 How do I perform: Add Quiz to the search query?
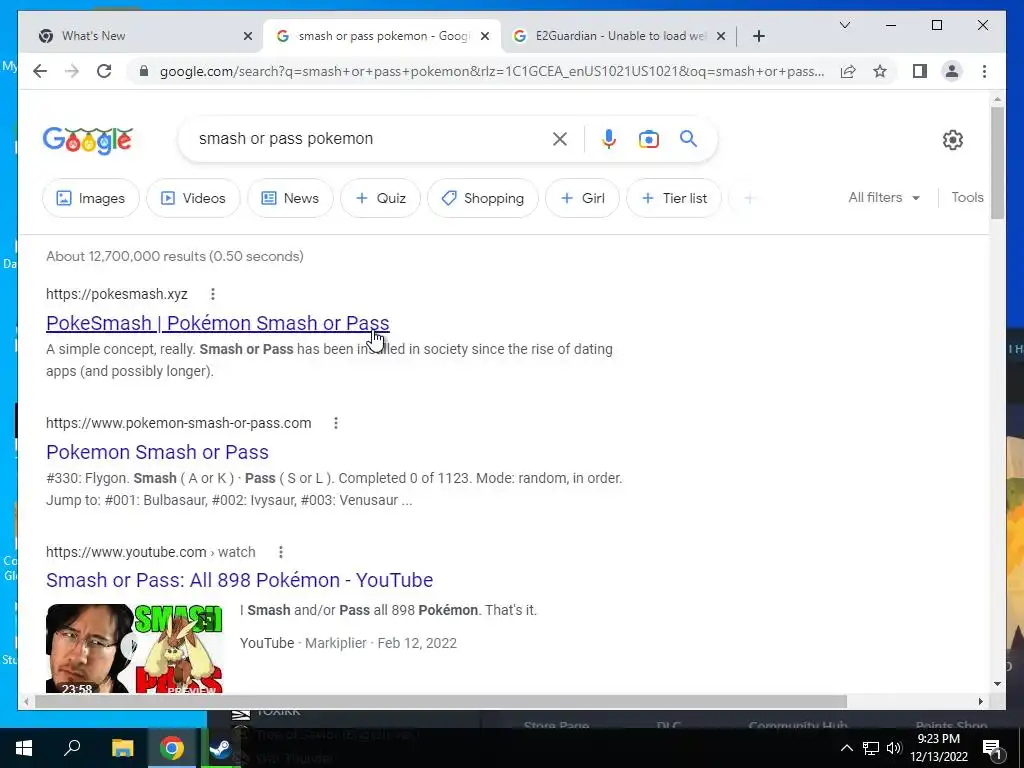(380, 198)
